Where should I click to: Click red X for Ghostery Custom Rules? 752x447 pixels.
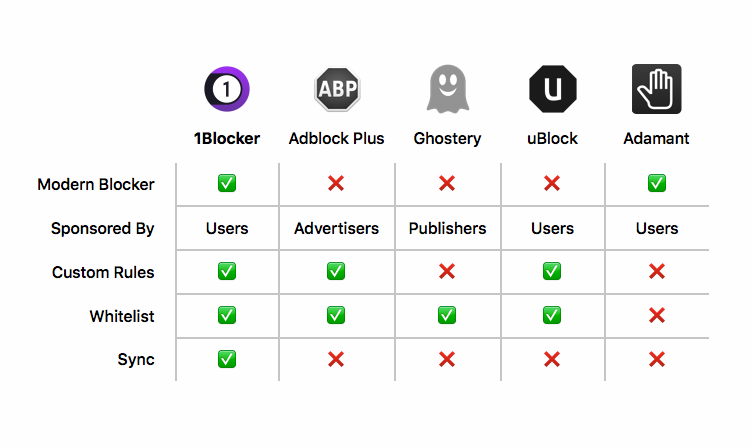tap(447, 271)
